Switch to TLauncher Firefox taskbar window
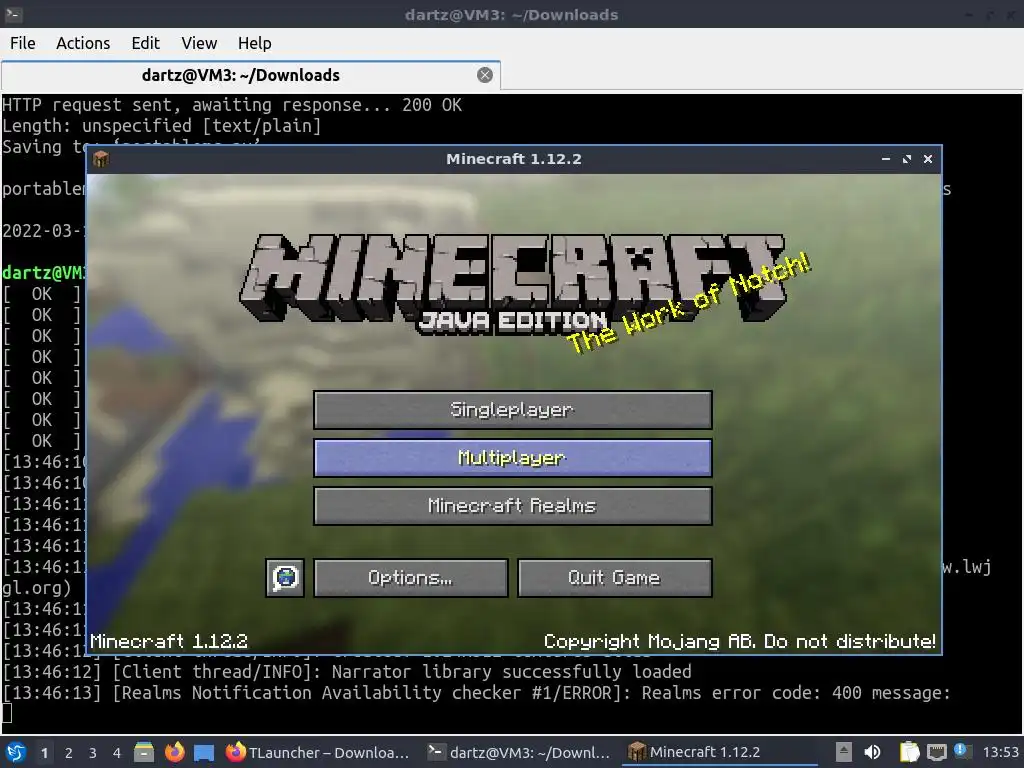This screenshot has height=768, width=1024. tap(318, 752)
